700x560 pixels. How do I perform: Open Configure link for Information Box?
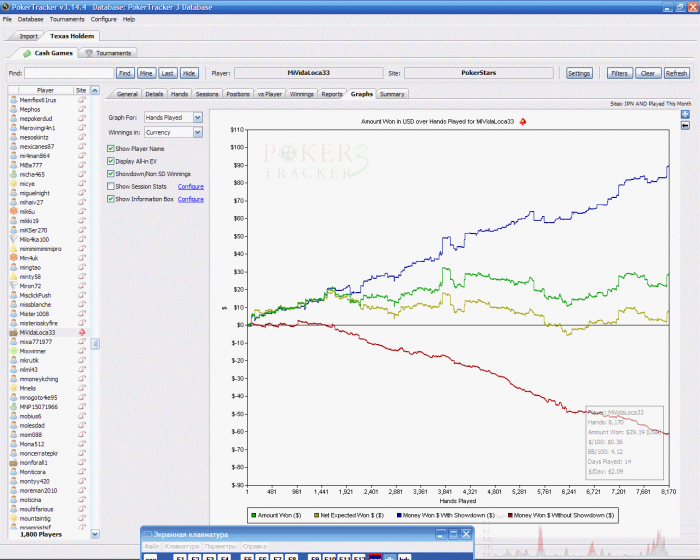pyautogui.click(x=191, y=199)
